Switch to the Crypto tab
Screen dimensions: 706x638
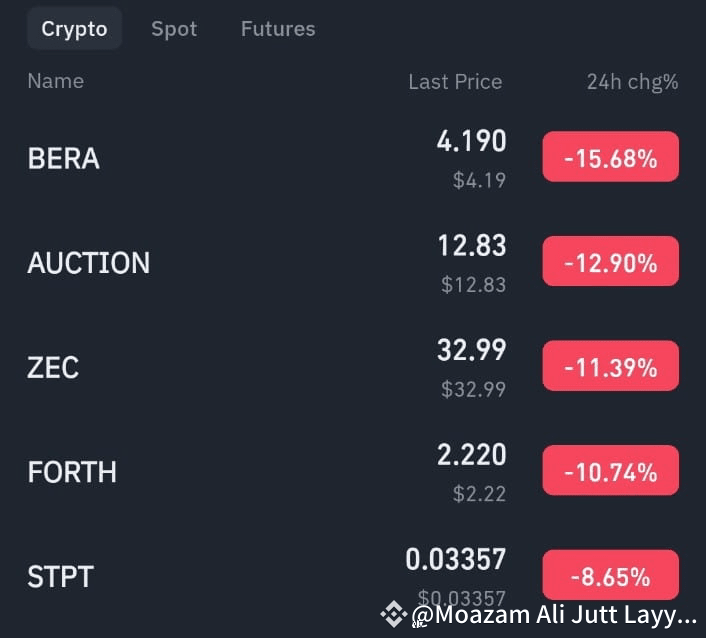tap(74, 28)
